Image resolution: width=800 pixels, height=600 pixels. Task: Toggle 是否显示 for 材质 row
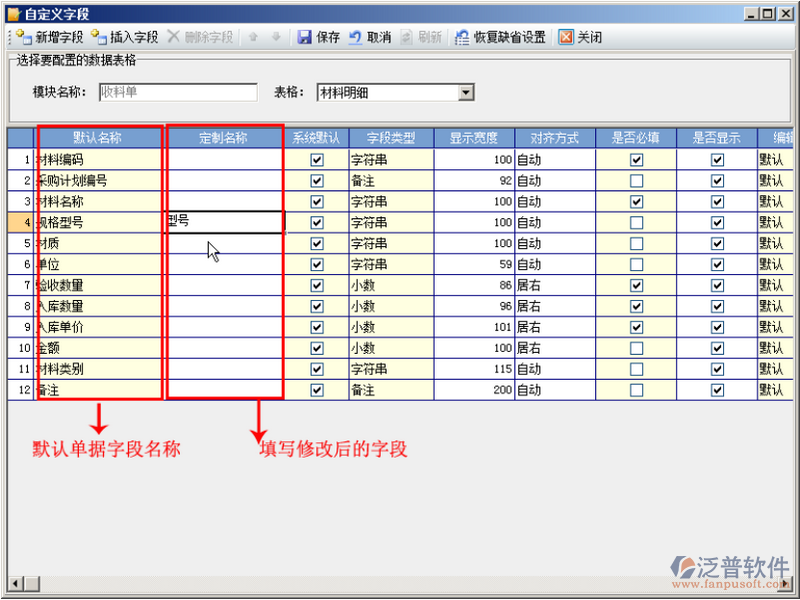pos(717,244)
